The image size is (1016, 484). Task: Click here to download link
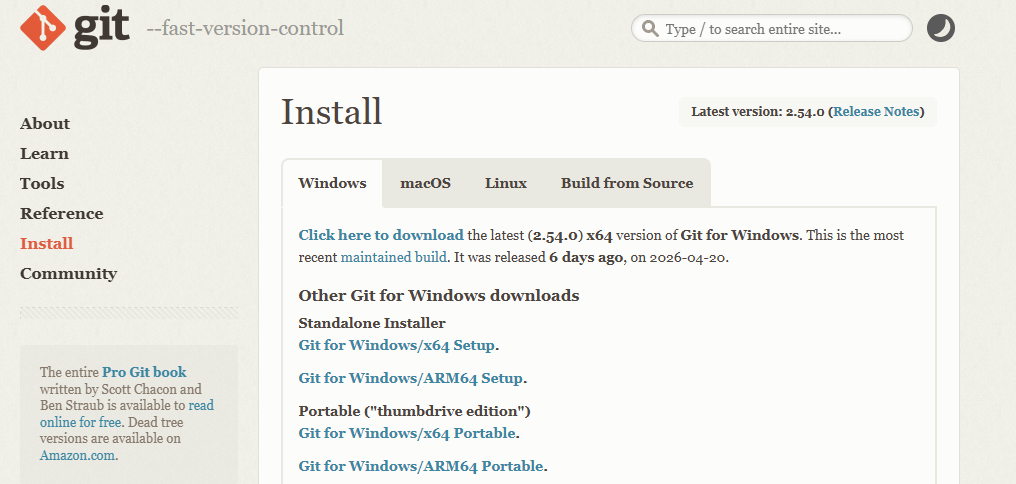tap(381, 235)
